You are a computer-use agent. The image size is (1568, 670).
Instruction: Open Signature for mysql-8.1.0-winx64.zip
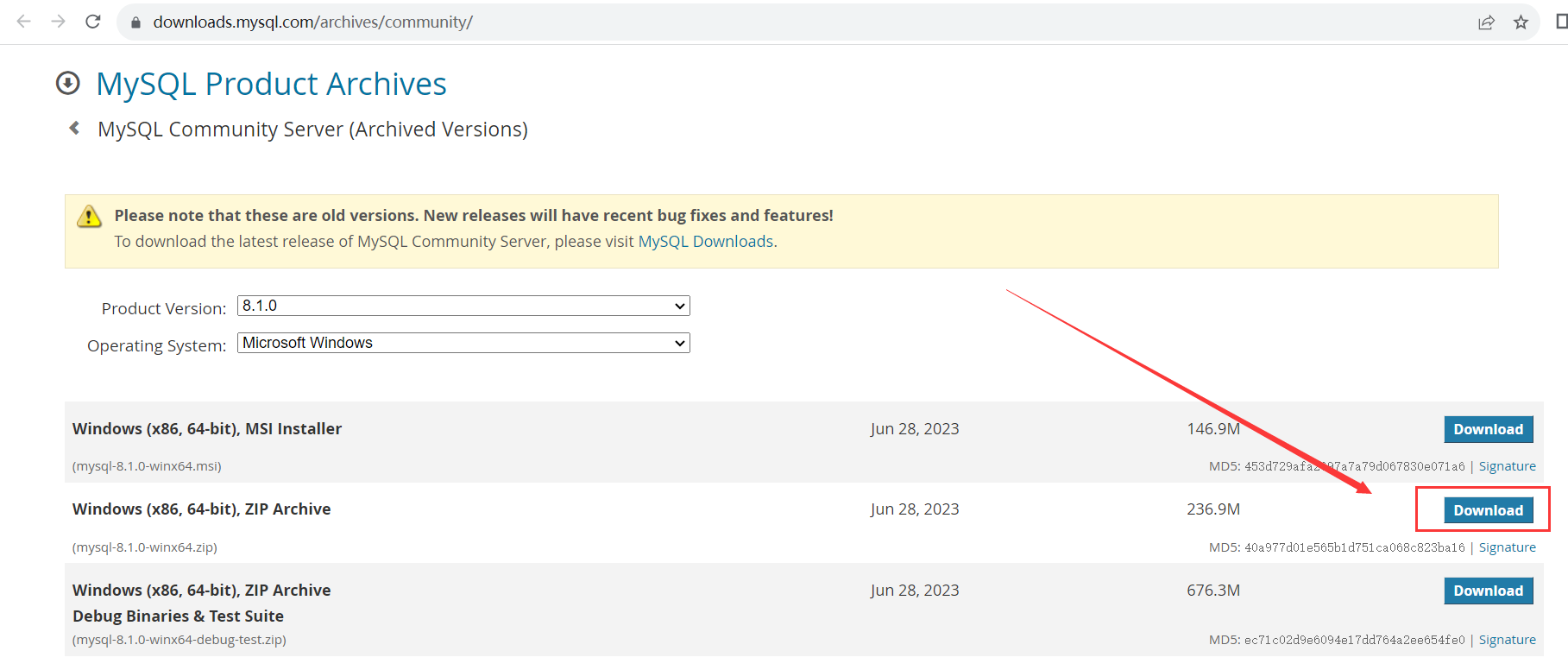[x=1507, y=547]
